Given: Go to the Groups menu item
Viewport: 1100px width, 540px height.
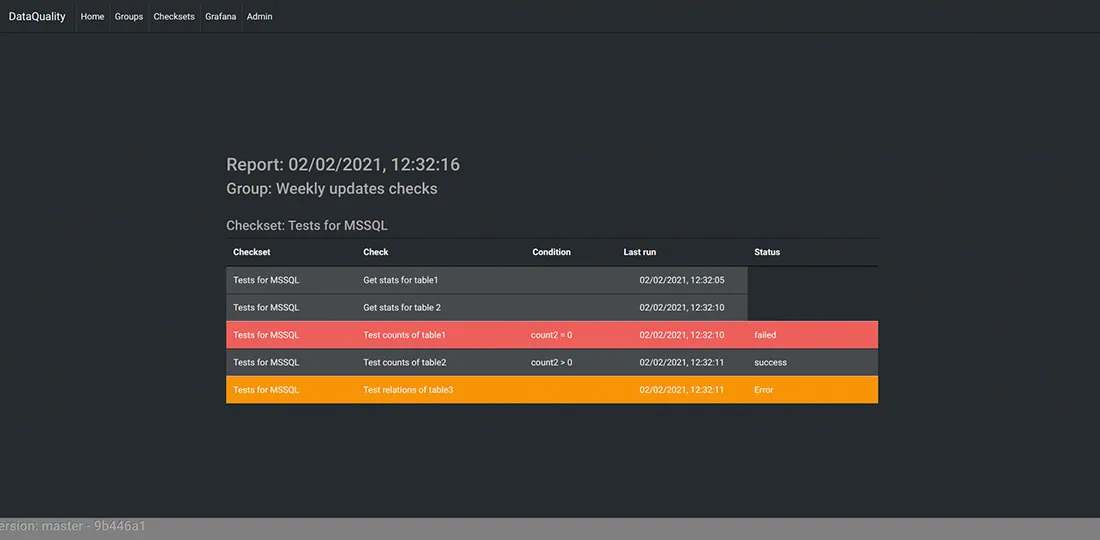Looking at the screenshot, I should tap(129, 17).
